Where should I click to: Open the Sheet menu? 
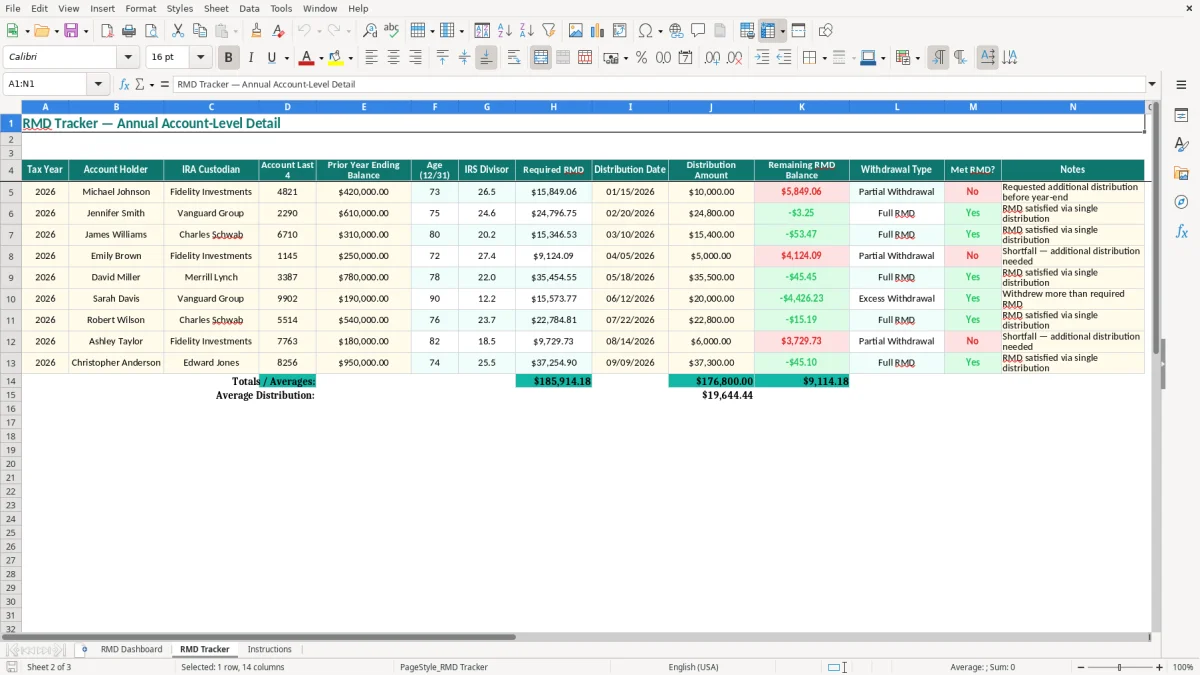(x=216, y=8)
